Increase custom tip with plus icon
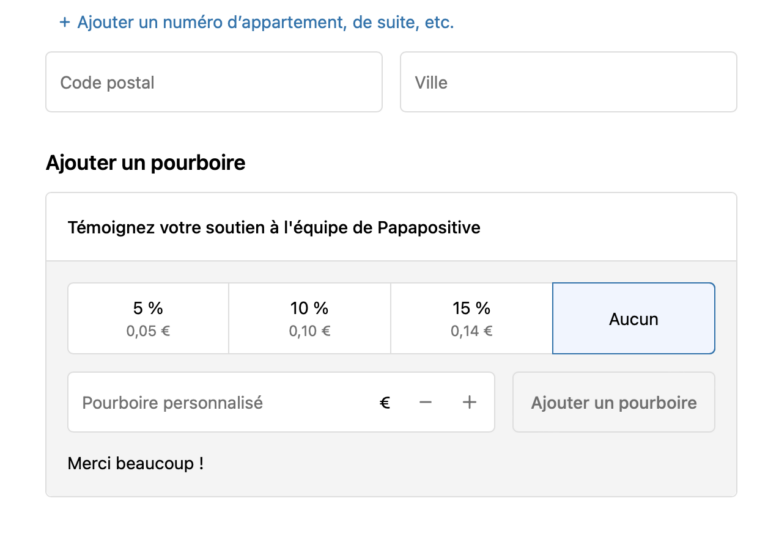Image resolution: width=768 pixels, height=534 pixels. click(469, 402)
